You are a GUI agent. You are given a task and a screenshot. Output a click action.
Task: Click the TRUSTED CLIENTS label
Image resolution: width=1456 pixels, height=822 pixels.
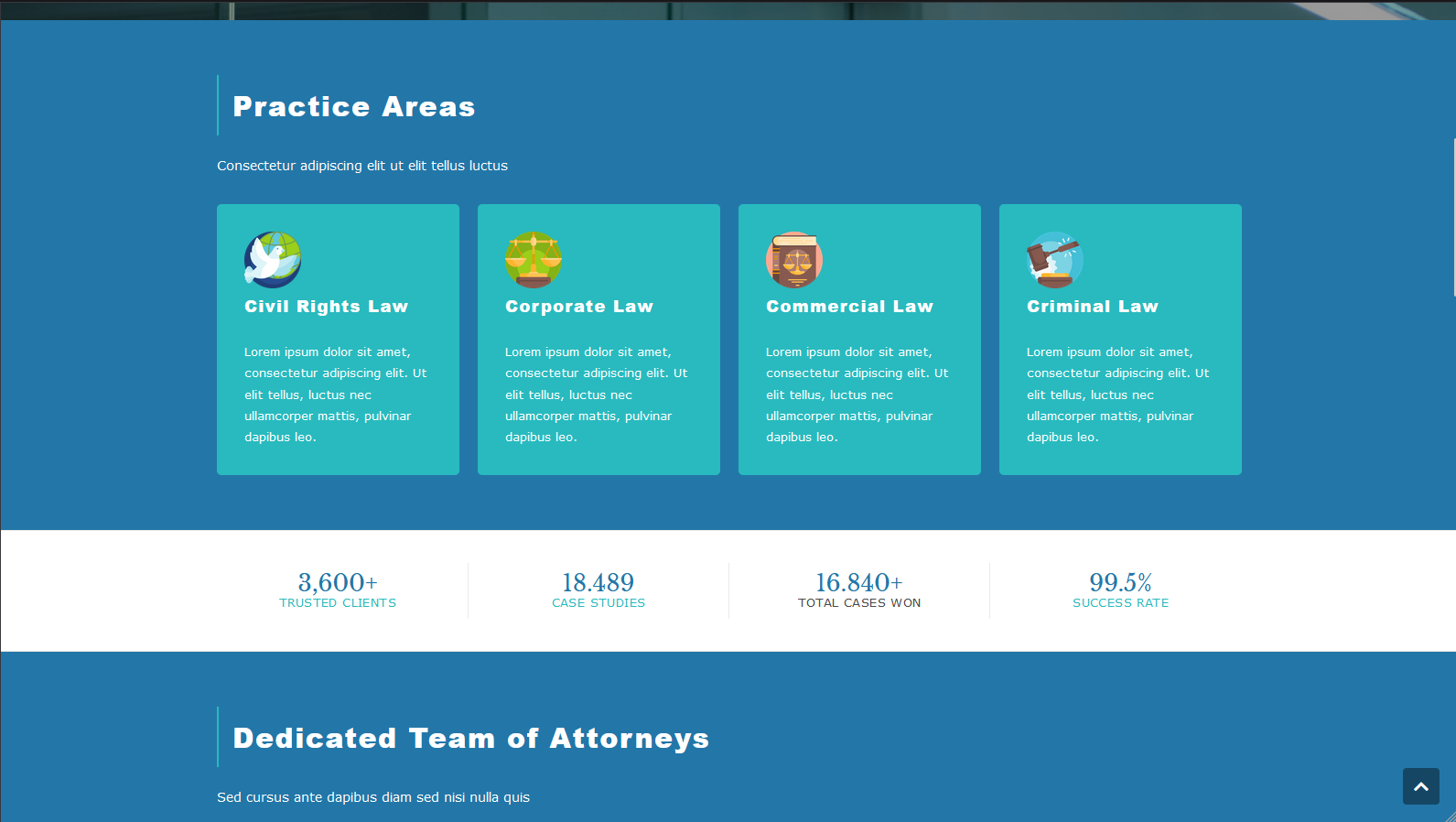tap(338, 603)
